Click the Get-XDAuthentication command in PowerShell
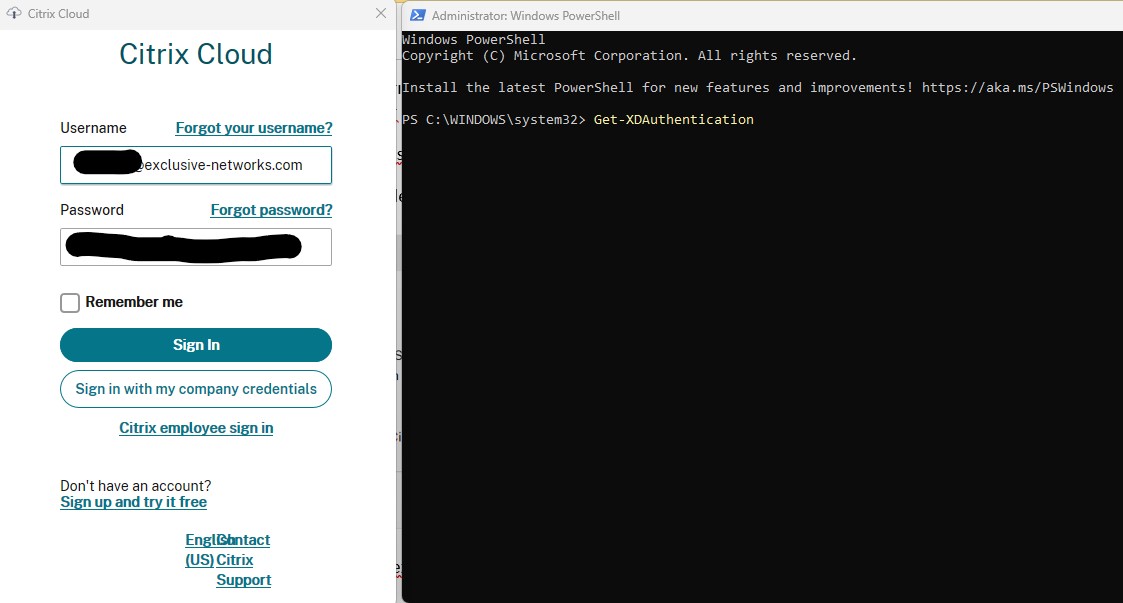The image size is (1123, 603). pos(673,120)
